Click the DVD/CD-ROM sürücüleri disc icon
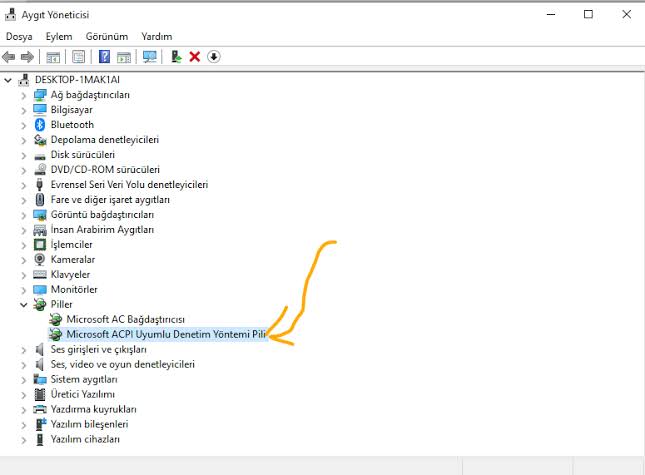Screen dimensions: 645x475 tap(39, 169)
